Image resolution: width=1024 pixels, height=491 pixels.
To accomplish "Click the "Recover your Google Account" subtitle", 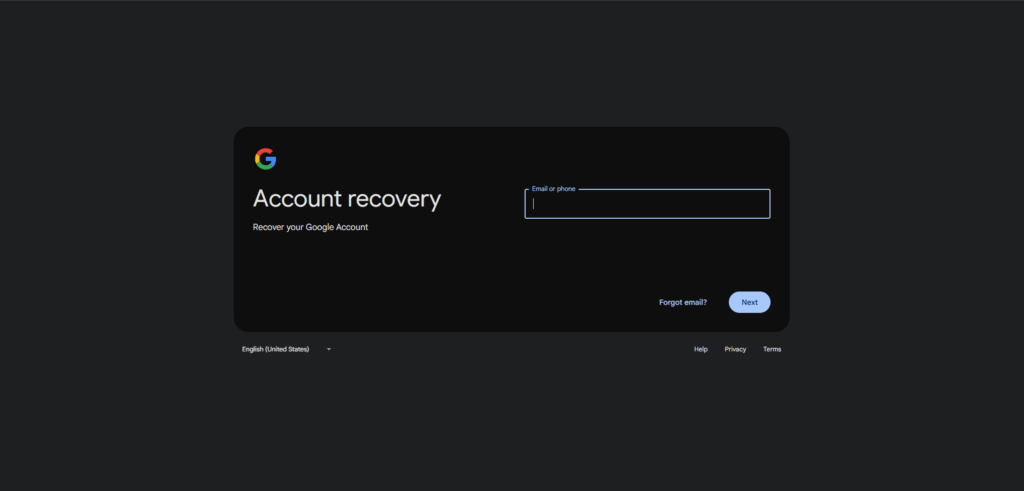I will pyautogui.click(x=311, y=227).
